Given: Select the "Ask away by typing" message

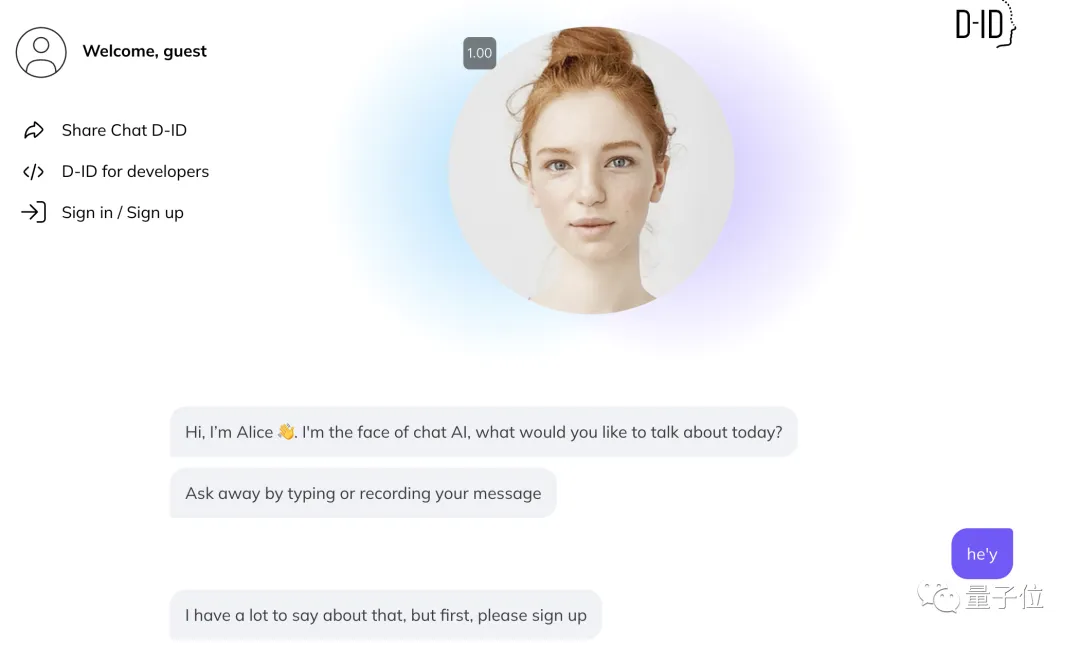Looking at the screenshot, I should 363,493.
